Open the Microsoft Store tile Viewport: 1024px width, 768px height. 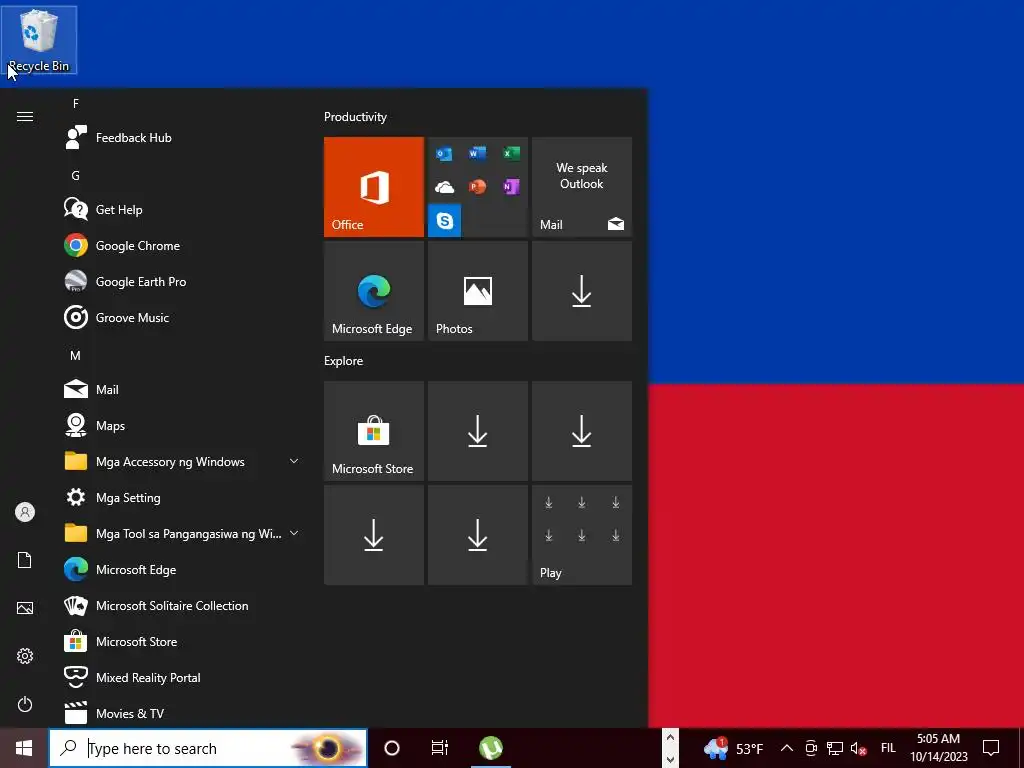point(374,431)
